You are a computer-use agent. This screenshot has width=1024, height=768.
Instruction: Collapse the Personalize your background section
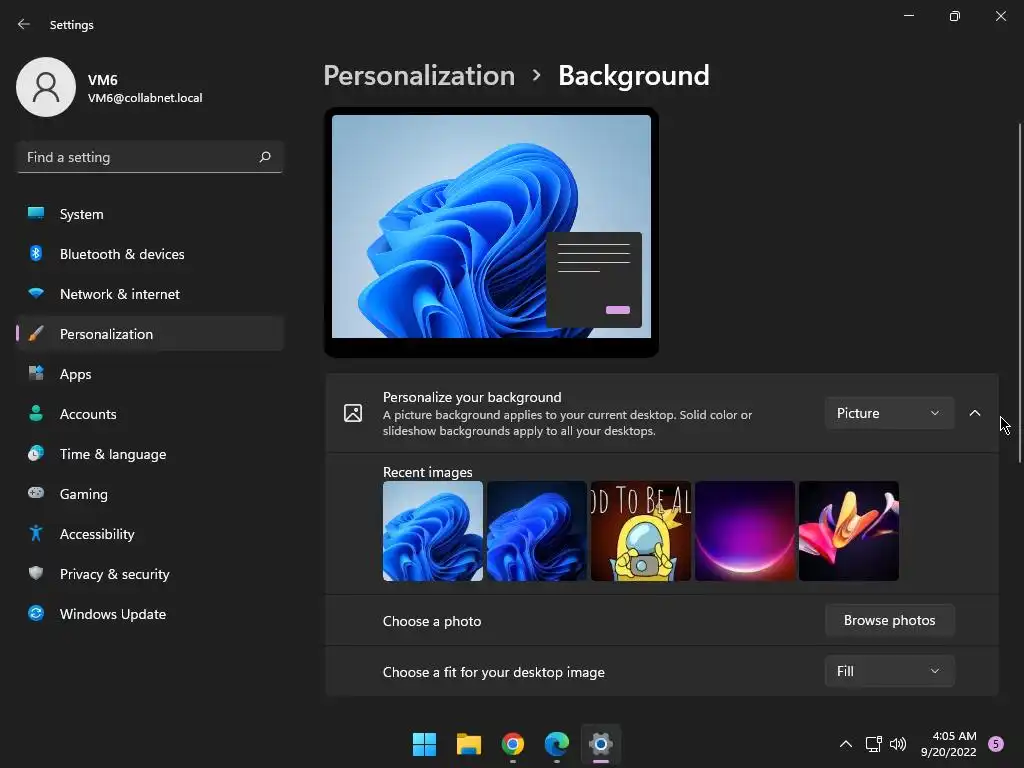tap(974, 413)
